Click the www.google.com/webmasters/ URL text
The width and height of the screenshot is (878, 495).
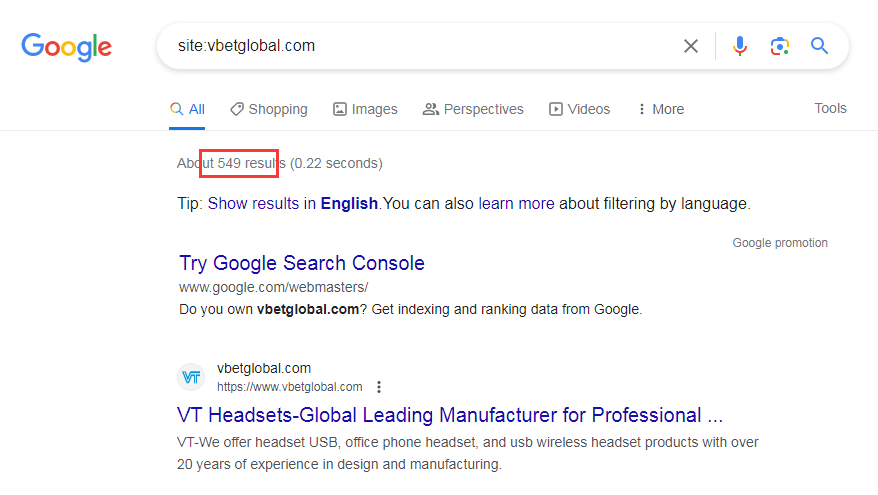273,287
